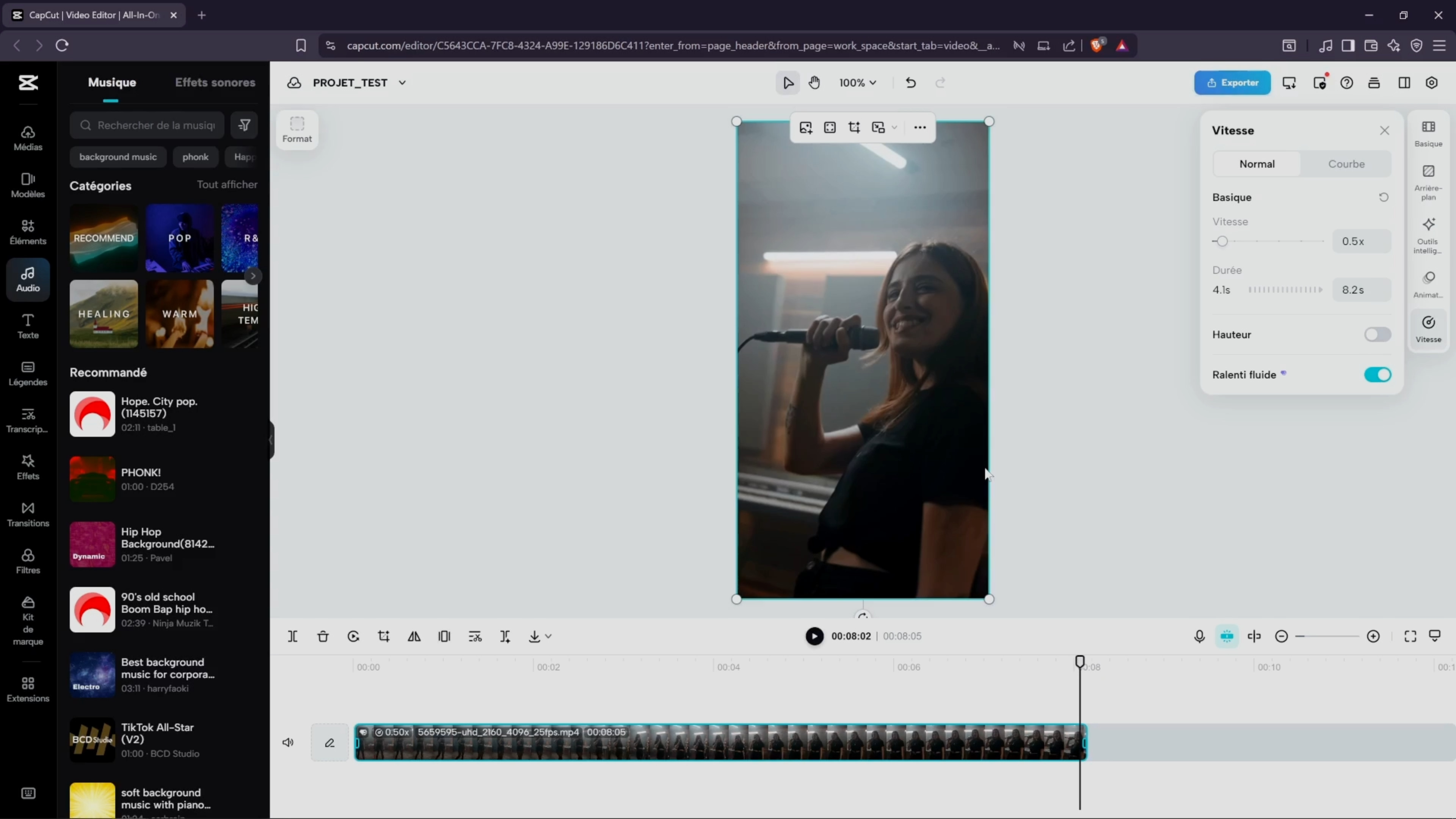Open the Filtres sidebar section

[x=28, y=561]
